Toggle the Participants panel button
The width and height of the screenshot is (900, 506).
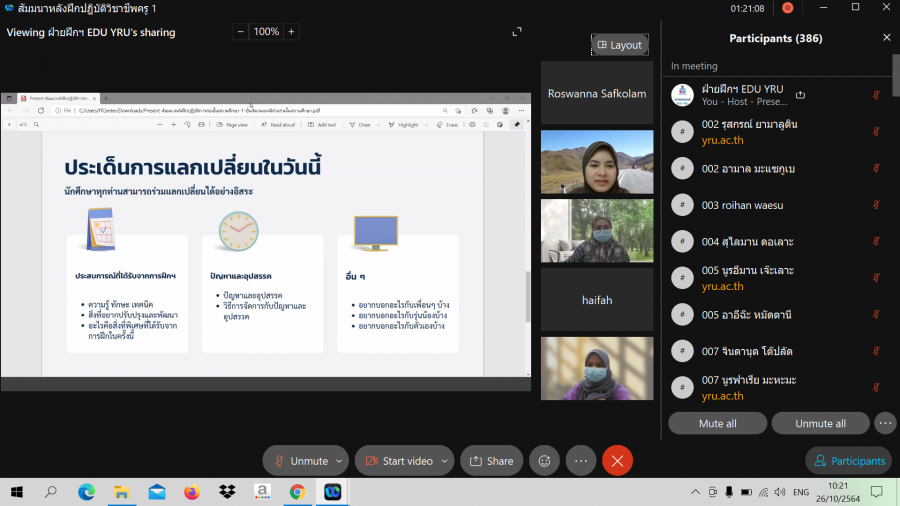coord(849,460)
